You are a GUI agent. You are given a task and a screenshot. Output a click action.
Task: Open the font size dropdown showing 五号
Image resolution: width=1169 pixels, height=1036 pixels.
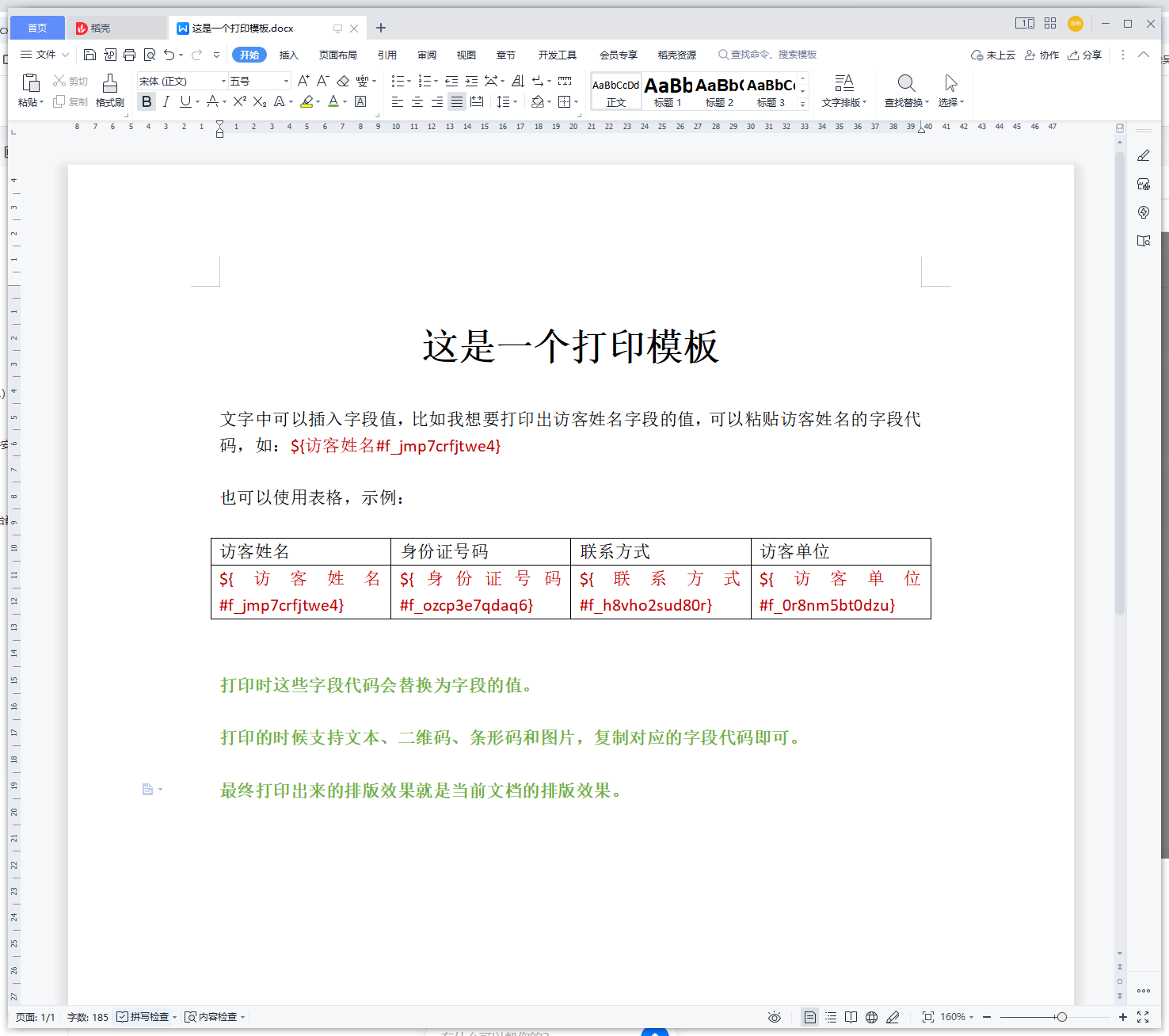click(259, 81)
